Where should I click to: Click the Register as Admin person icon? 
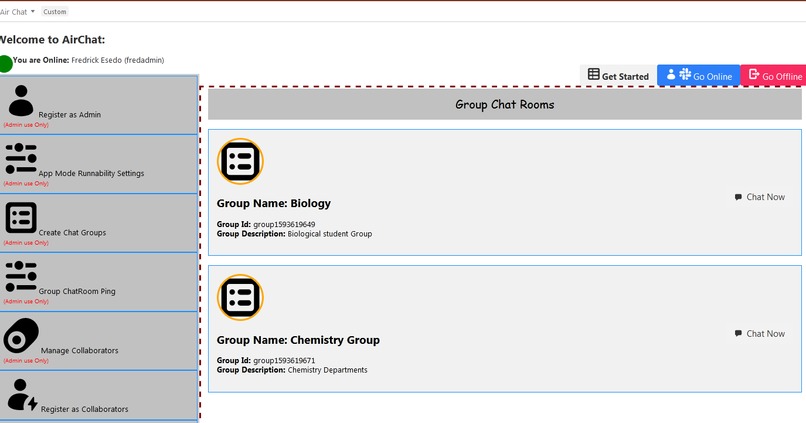[x=21, y=101]
